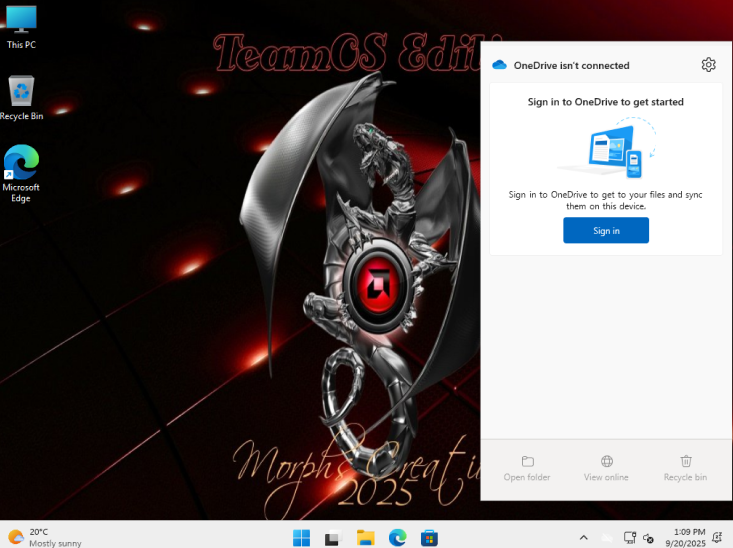
Task: Open network status tray icon
Action: point(630,538)
